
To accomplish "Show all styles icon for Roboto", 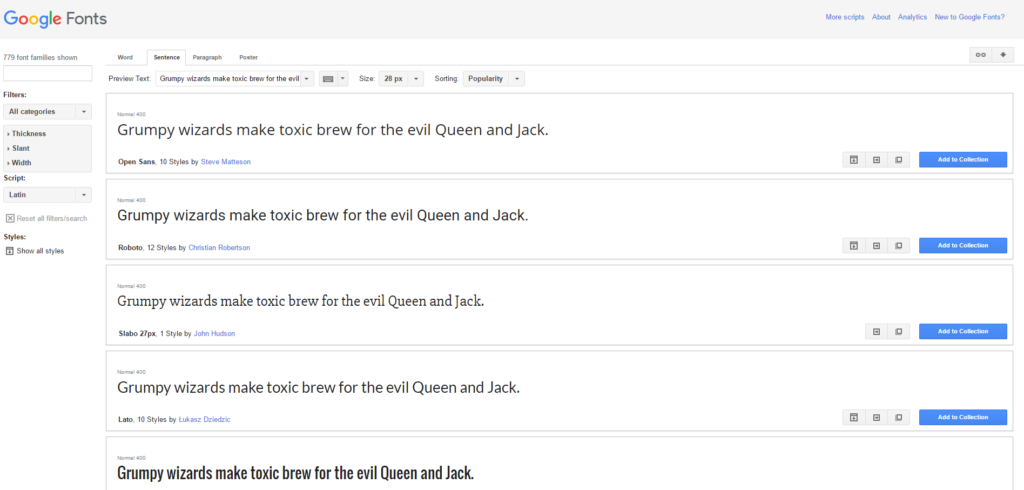I will pyautogui.click(x=854, y=246).
